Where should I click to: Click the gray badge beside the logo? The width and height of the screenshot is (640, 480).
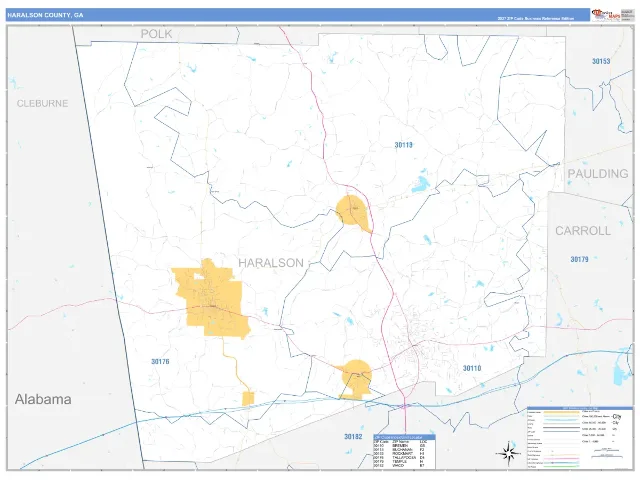(x=627, y=15)
